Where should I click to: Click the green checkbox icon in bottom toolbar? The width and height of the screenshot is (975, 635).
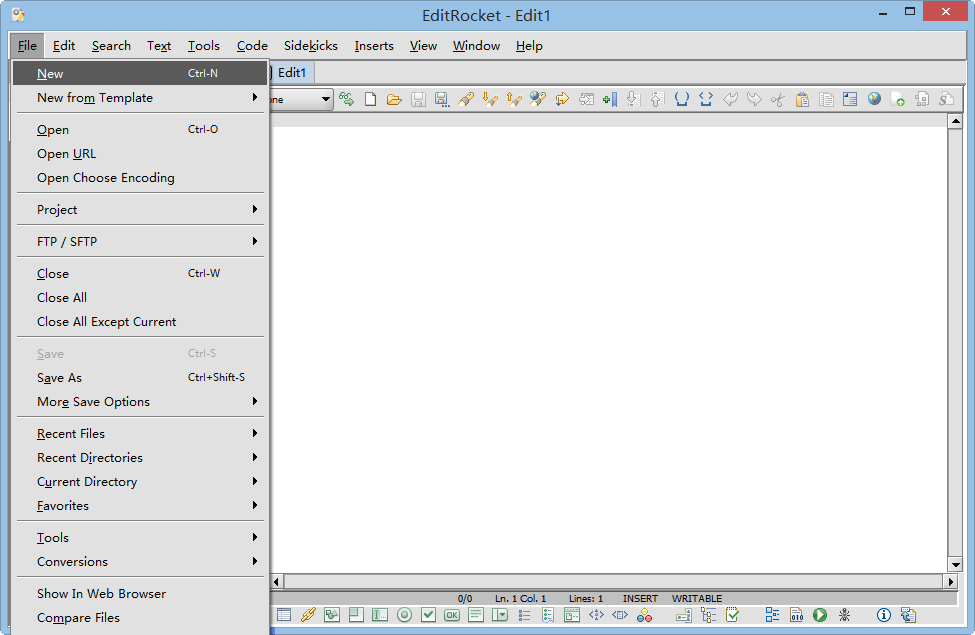point(428,615)
